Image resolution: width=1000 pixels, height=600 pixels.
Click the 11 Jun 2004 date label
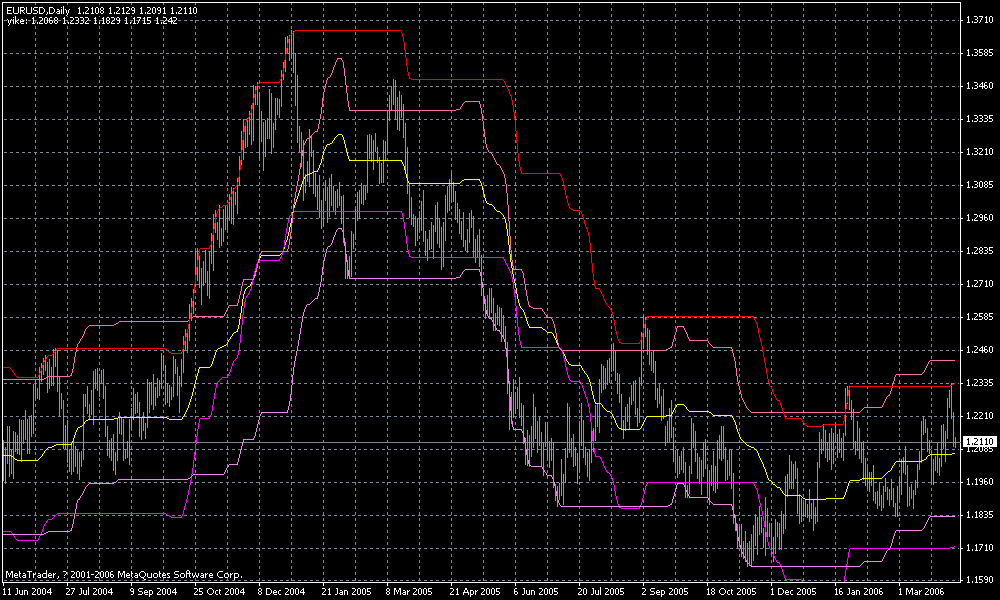(26, 592)
